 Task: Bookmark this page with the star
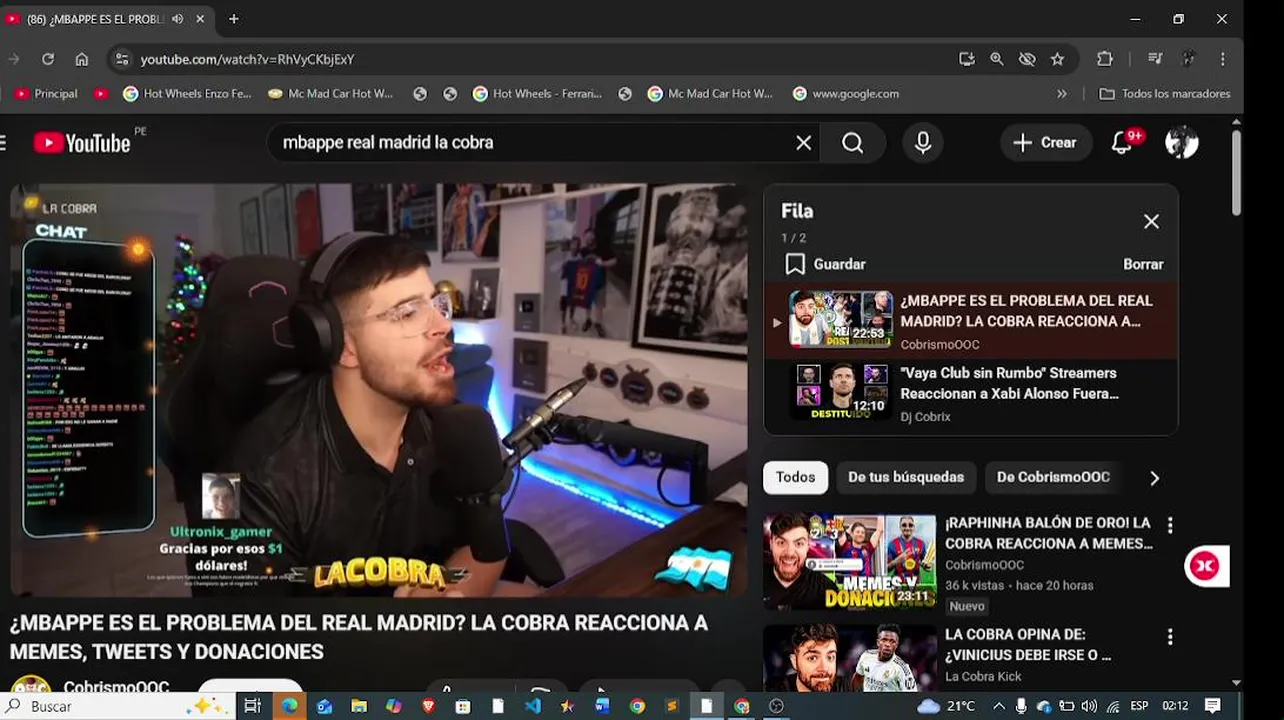1057,59
